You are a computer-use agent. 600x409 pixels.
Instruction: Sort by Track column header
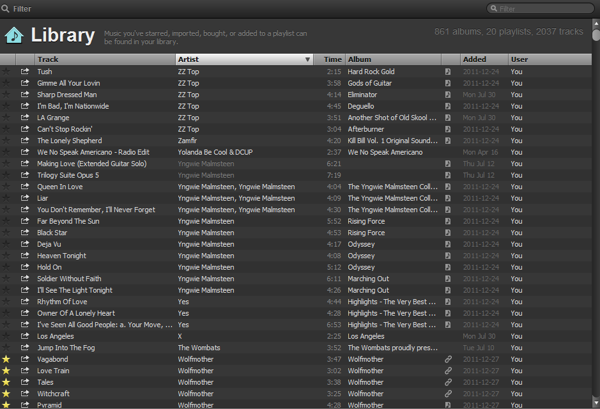point(105,59)
